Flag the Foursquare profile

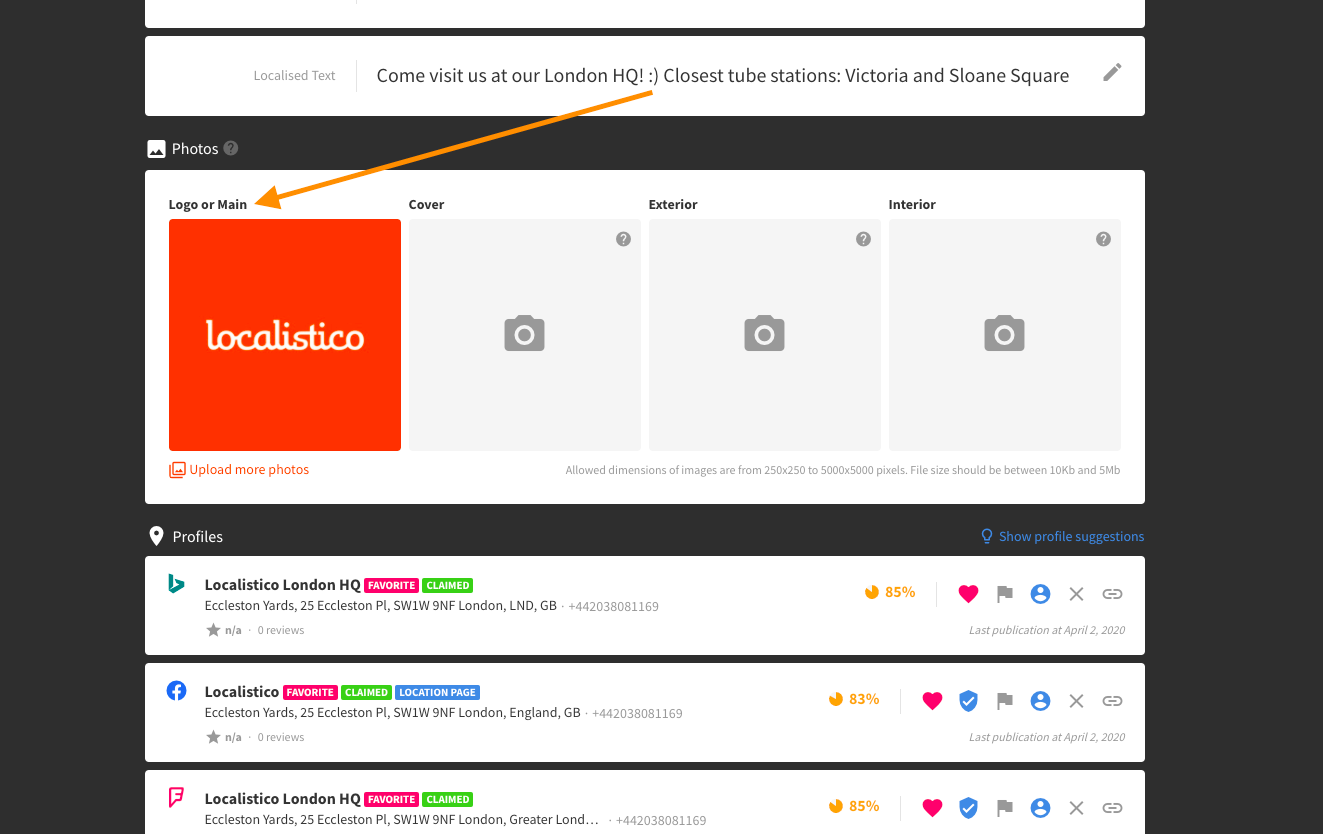pos(1005,808)
